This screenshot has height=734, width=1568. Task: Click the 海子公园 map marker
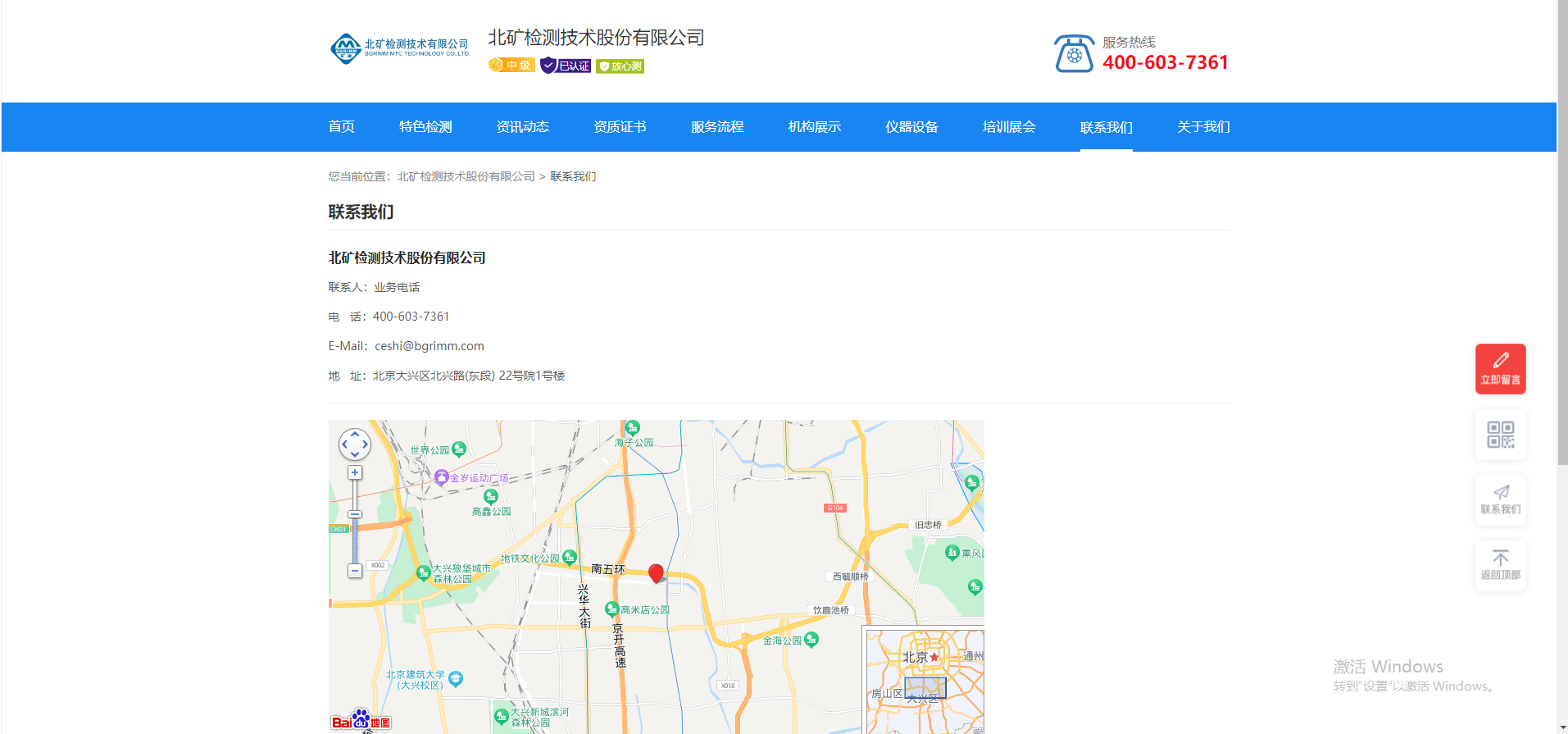632,428
